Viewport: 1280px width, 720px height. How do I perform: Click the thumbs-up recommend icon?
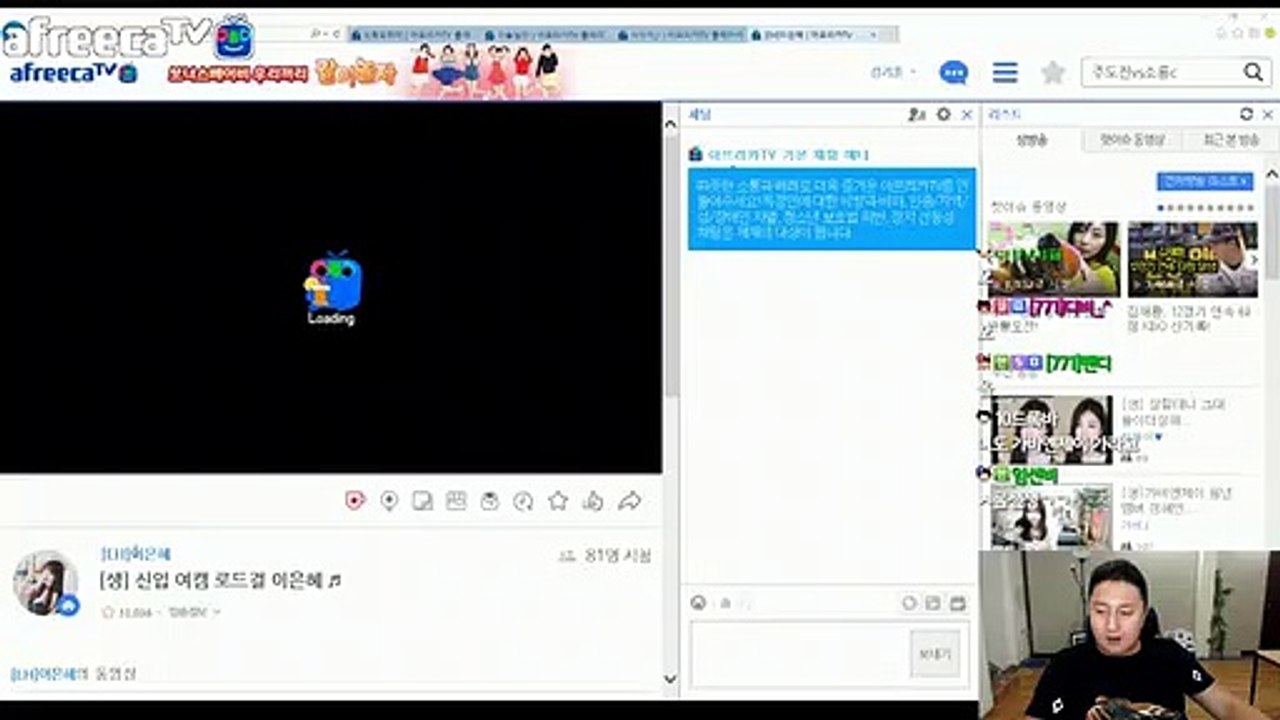tap(593, 501)
